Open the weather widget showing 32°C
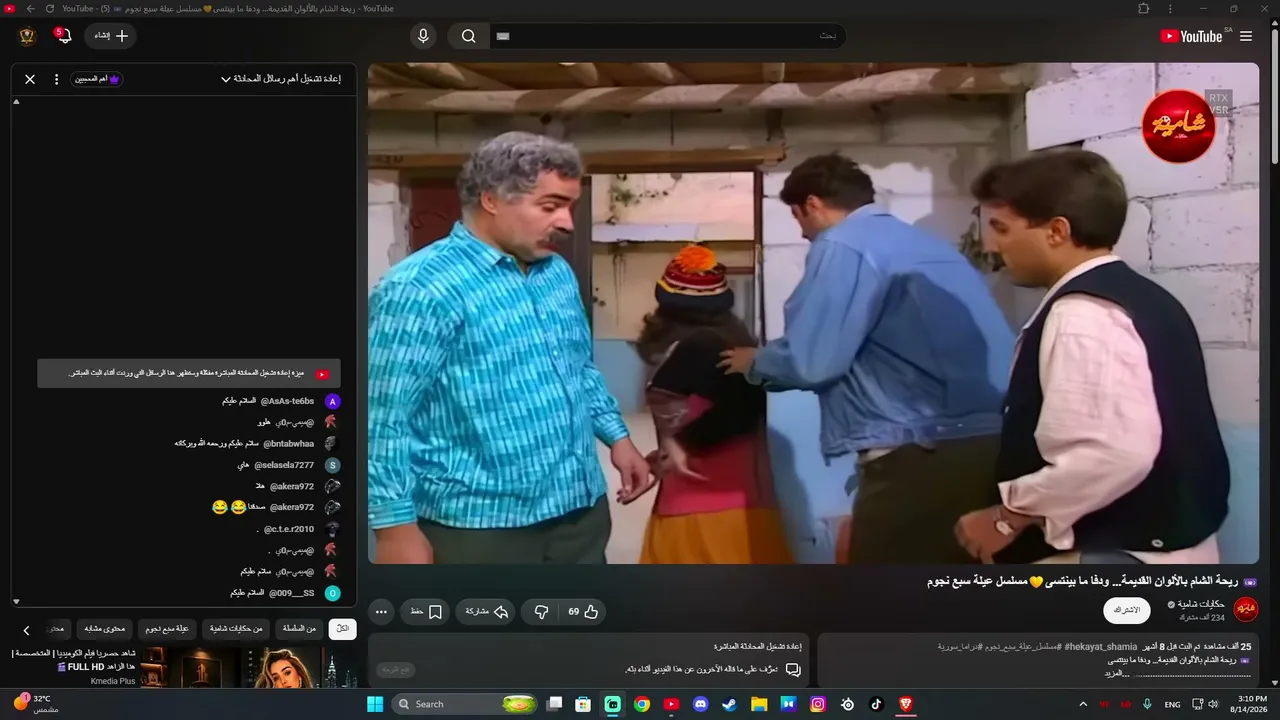1280x720 pixels. tap(35, 703)
